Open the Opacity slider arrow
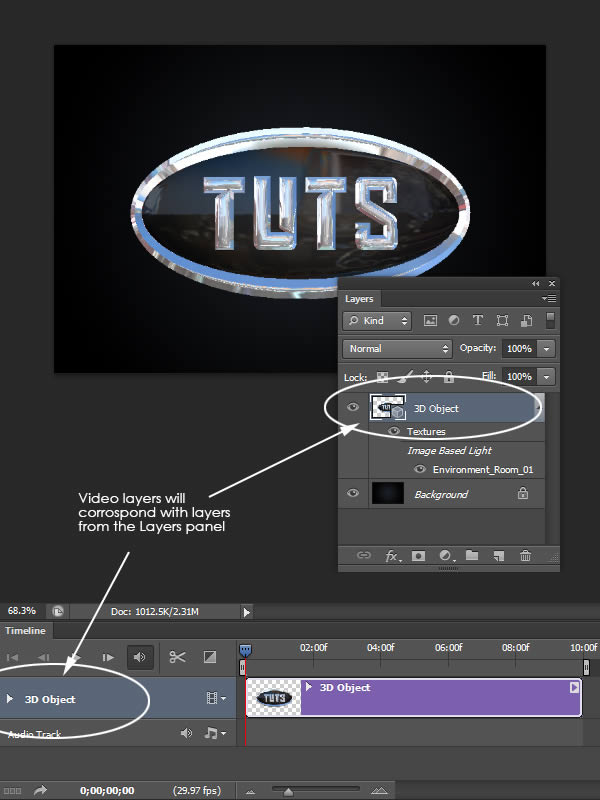The image size is (600, 800). point(546,348)
